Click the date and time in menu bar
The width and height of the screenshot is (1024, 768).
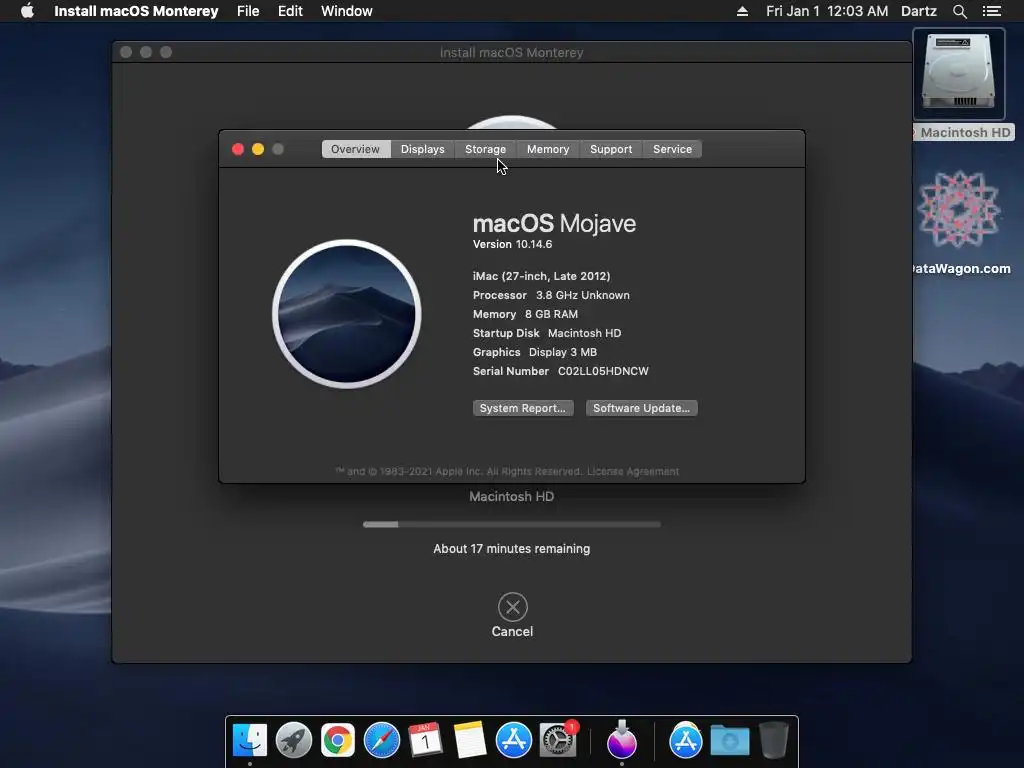[827, 11]
